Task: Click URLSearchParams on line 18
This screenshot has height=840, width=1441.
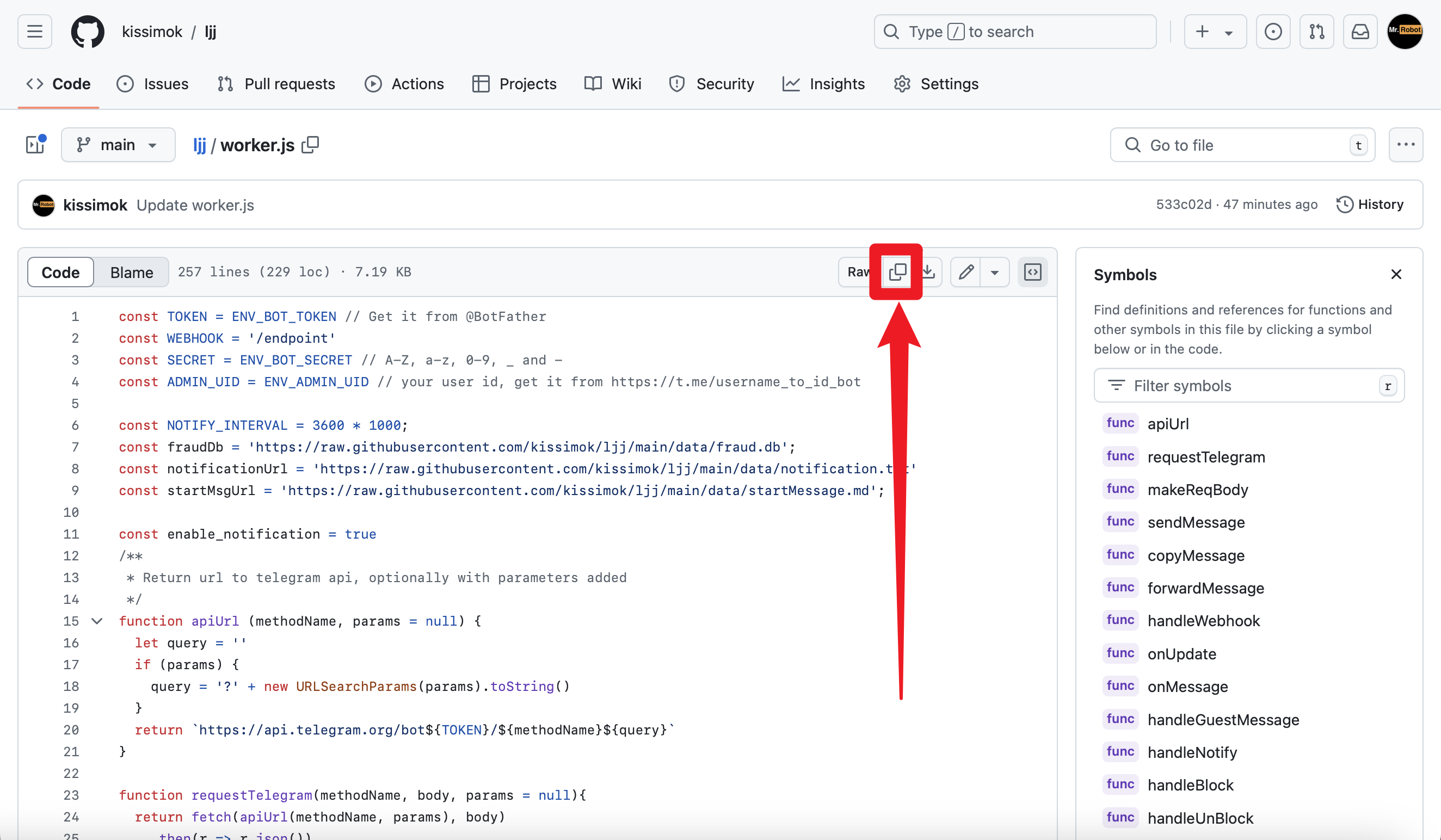Action: [x=356, y=686]
